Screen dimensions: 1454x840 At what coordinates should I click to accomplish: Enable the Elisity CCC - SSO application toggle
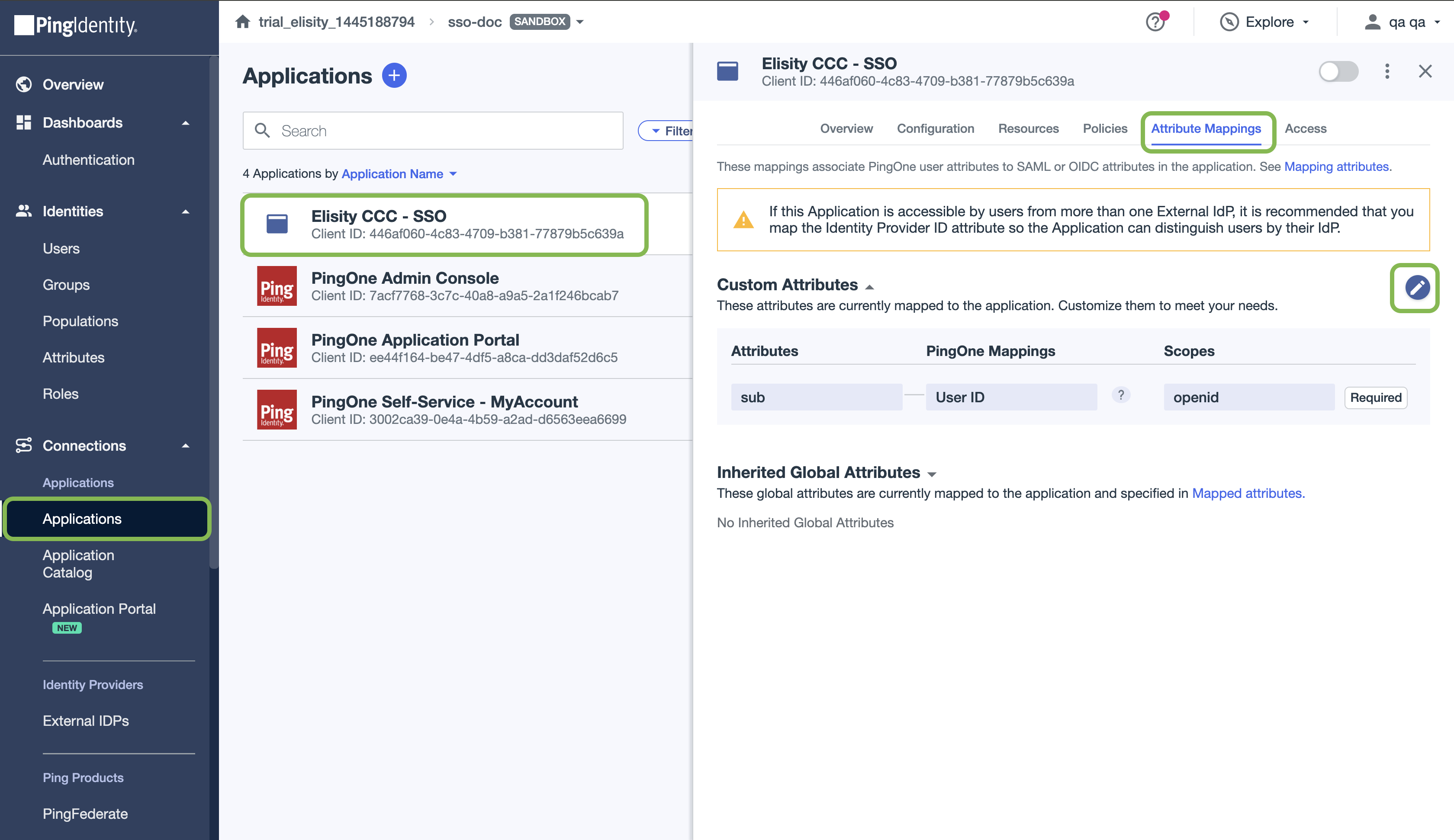click(1338, 71)
